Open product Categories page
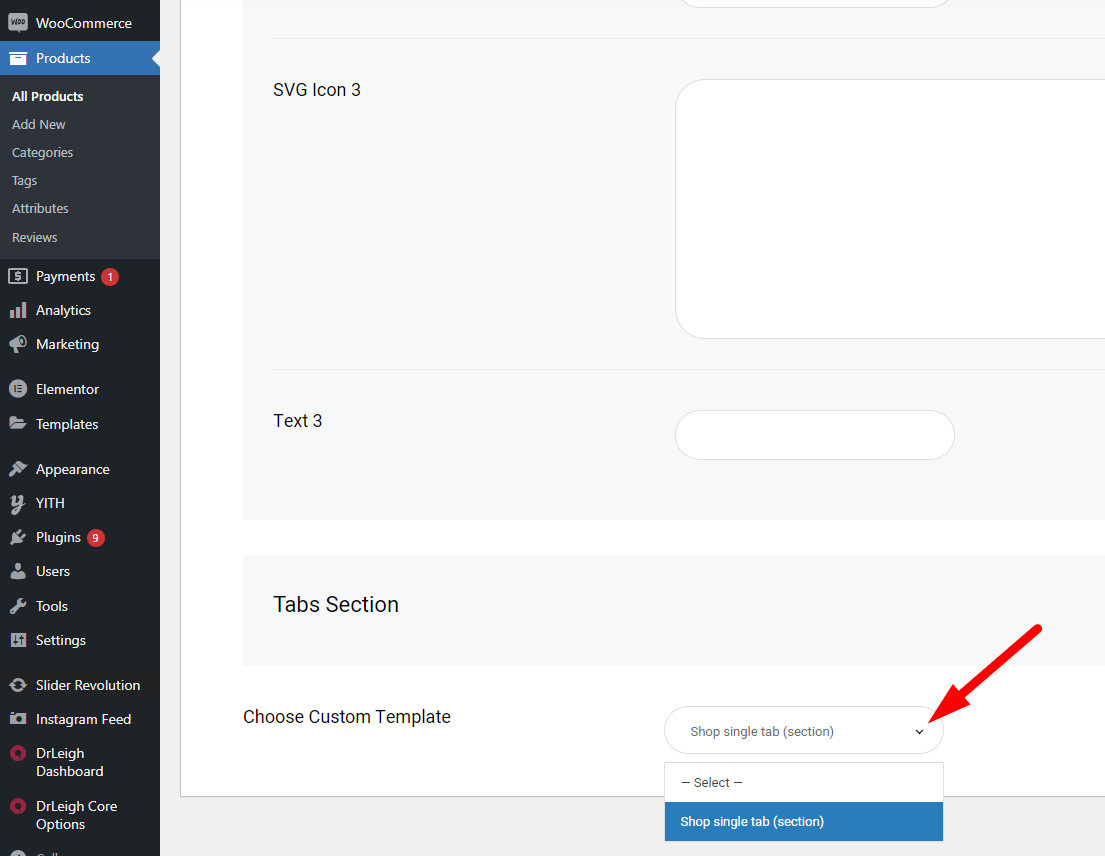The height and width of the screenshot is (856, 1105). coord(42,153)
